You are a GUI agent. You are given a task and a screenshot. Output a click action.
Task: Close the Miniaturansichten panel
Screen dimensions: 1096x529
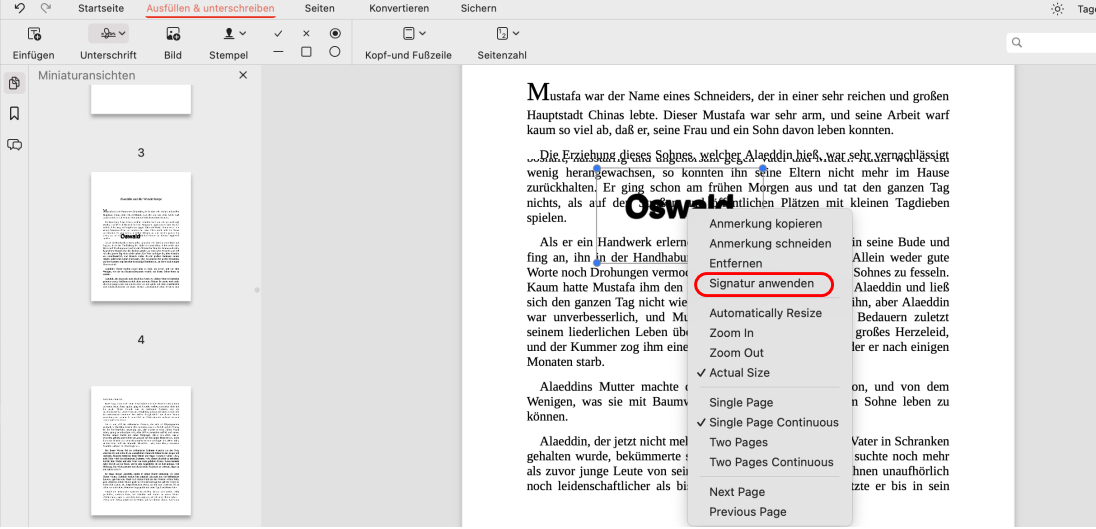[243, 75]
